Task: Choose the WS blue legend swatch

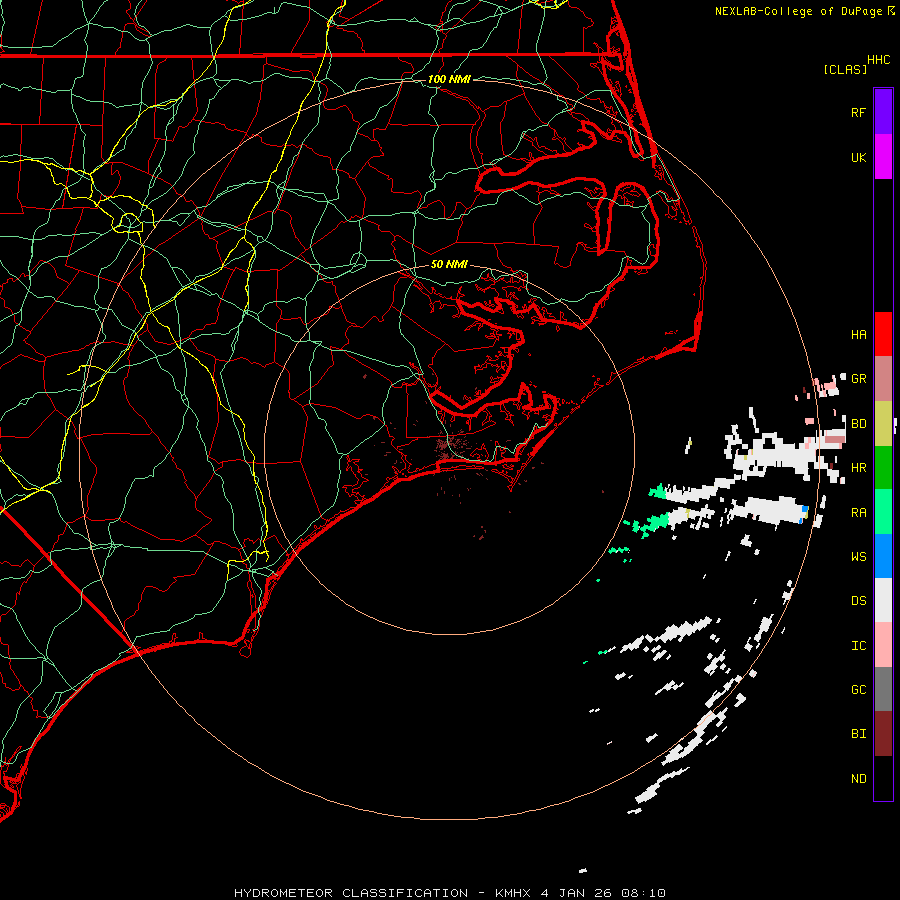Action: point(883,556)
